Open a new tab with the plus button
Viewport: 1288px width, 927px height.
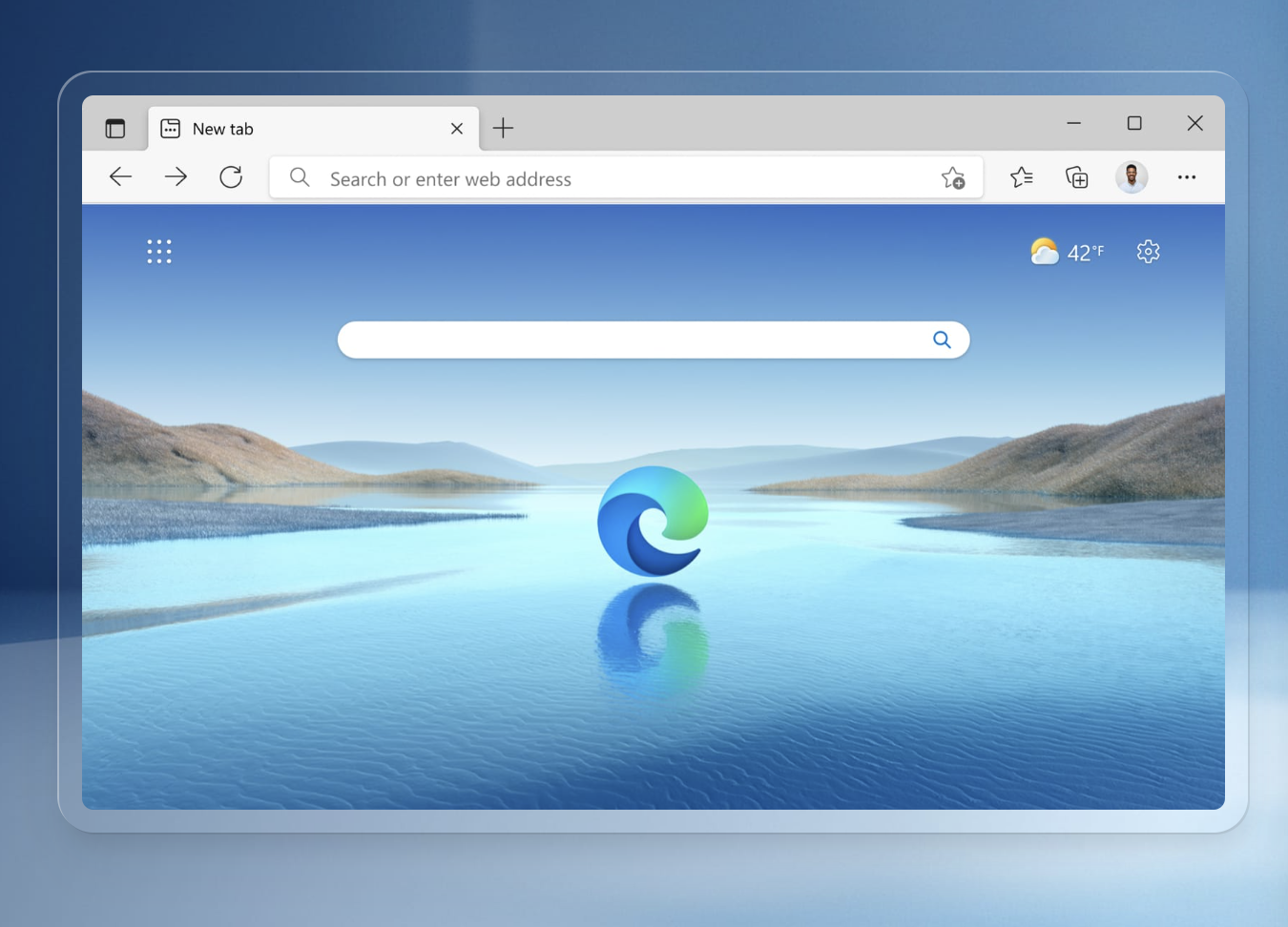click(x=503, y=128)
